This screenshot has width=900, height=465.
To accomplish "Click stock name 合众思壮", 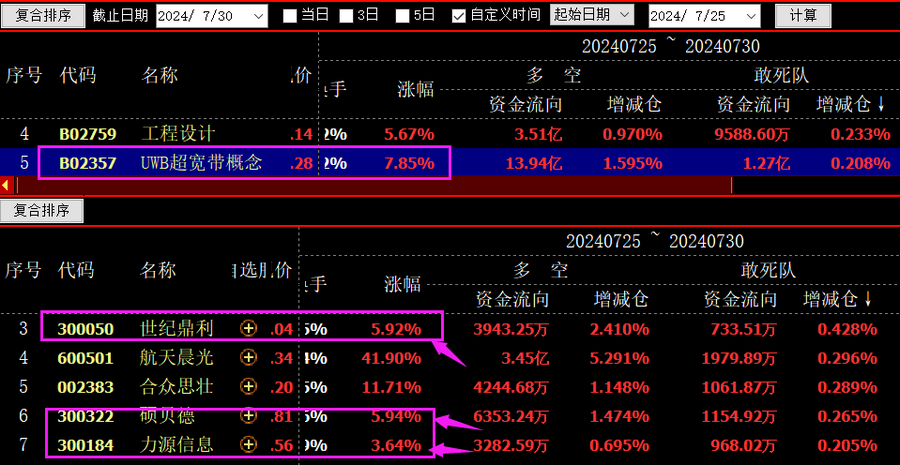I will 177,386.
